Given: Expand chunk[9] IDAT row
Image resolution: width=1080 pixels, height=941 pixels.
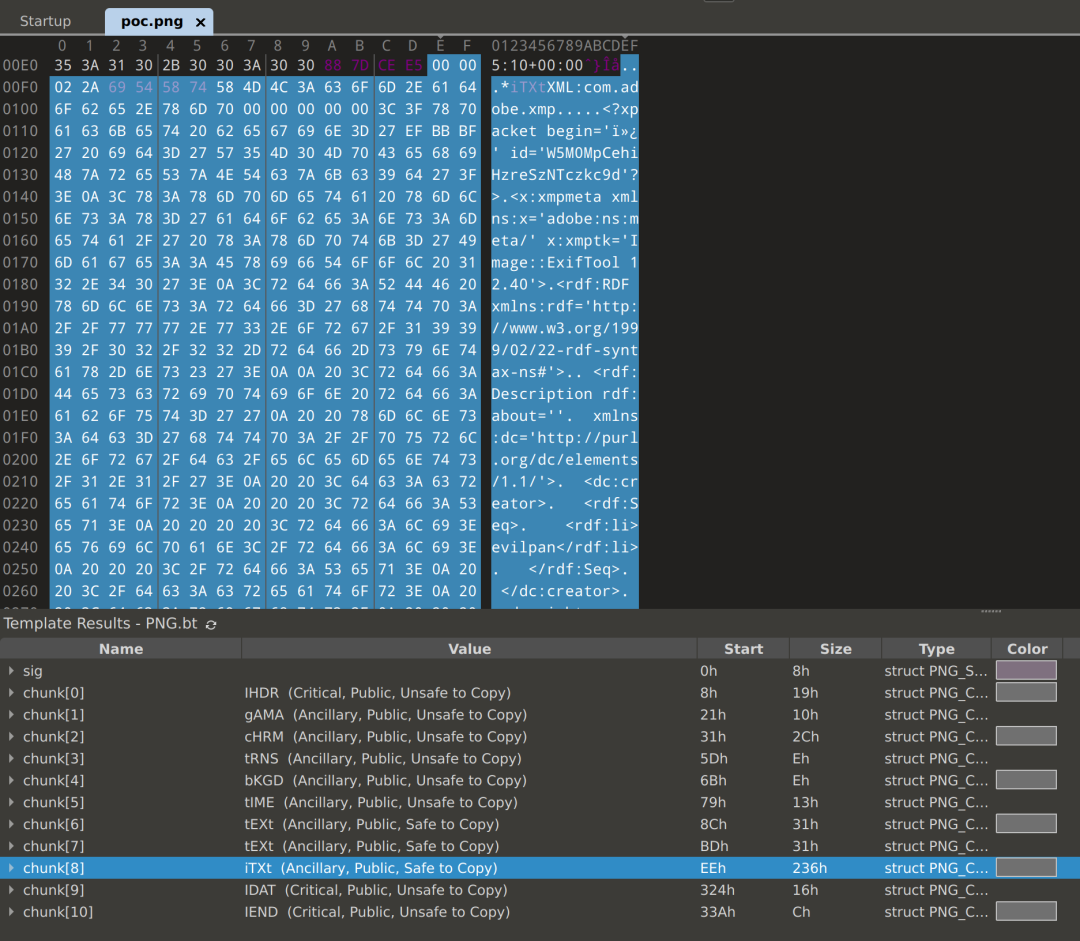Looking at the screenshot, I should 11,890.
